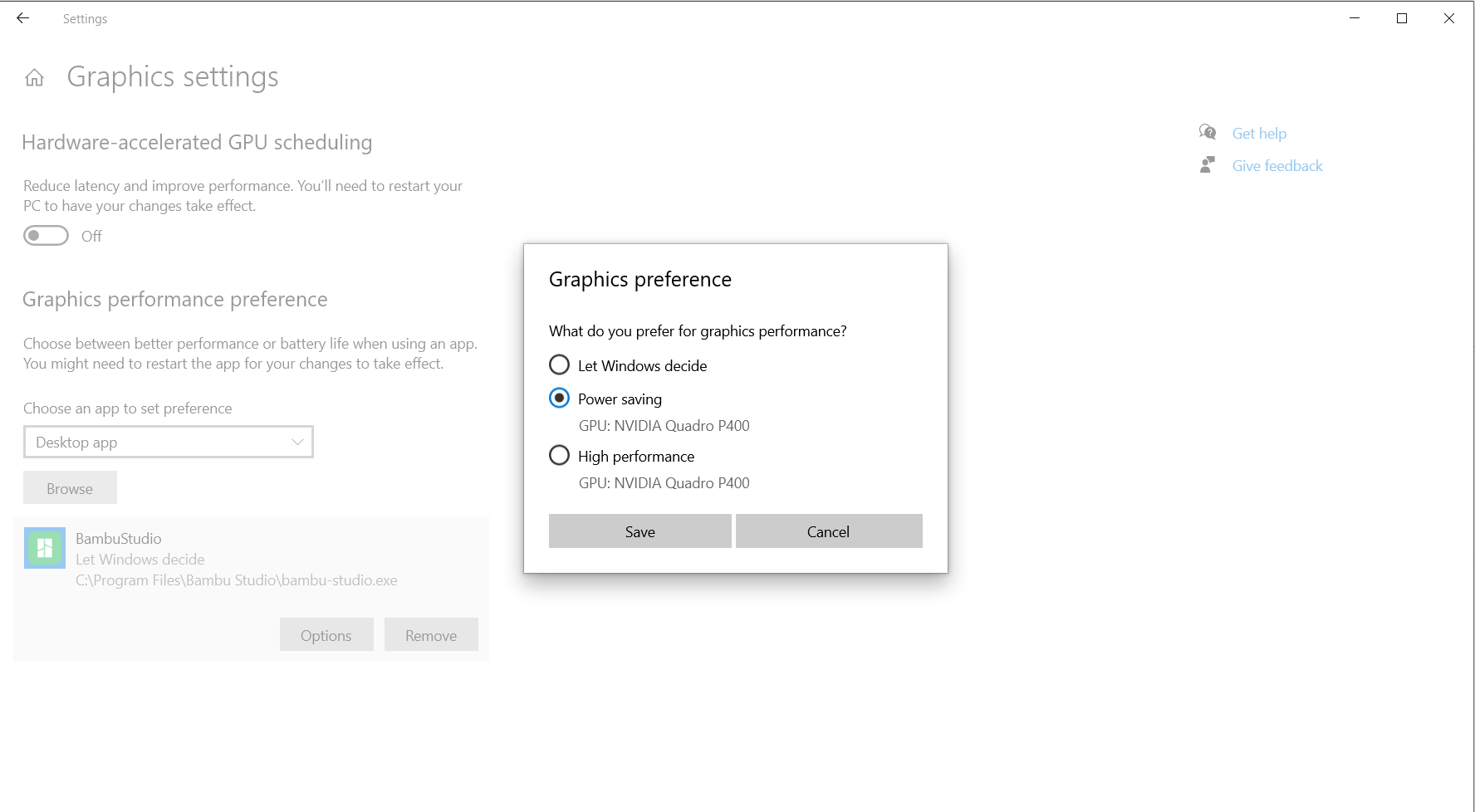The image size is (1475, 812).
Task: Click the Graphics preference dialog title
Action: coord(640,280)
